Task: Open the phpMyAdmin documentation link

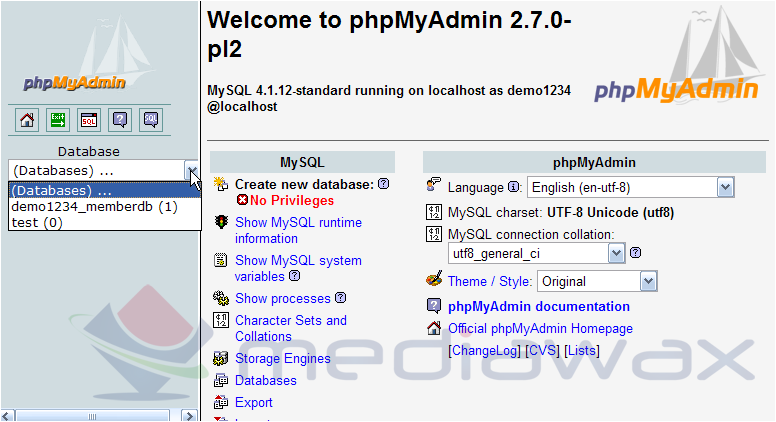Action: 539,306
